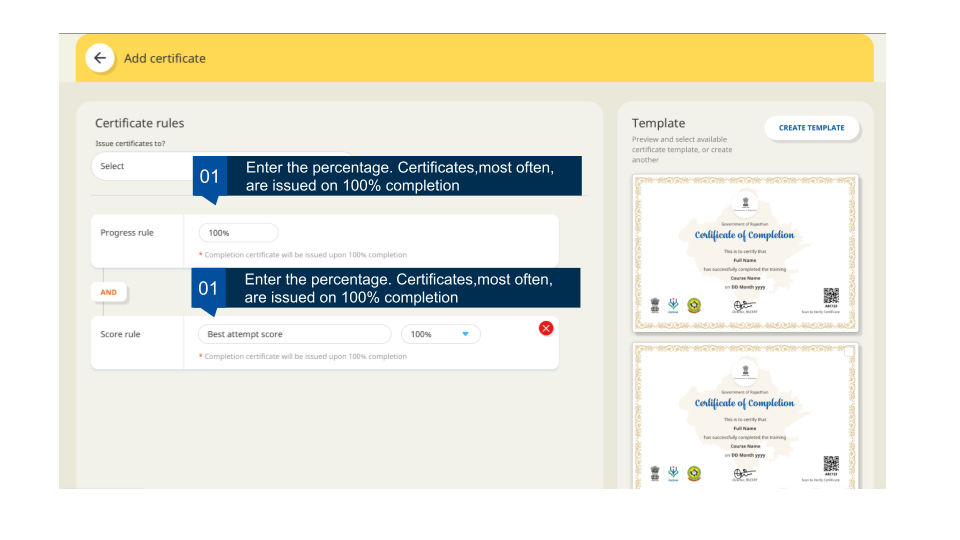This screenshot has width=960, height=540.
Task: Click the QR code on first certificate template
Action: 830,295
